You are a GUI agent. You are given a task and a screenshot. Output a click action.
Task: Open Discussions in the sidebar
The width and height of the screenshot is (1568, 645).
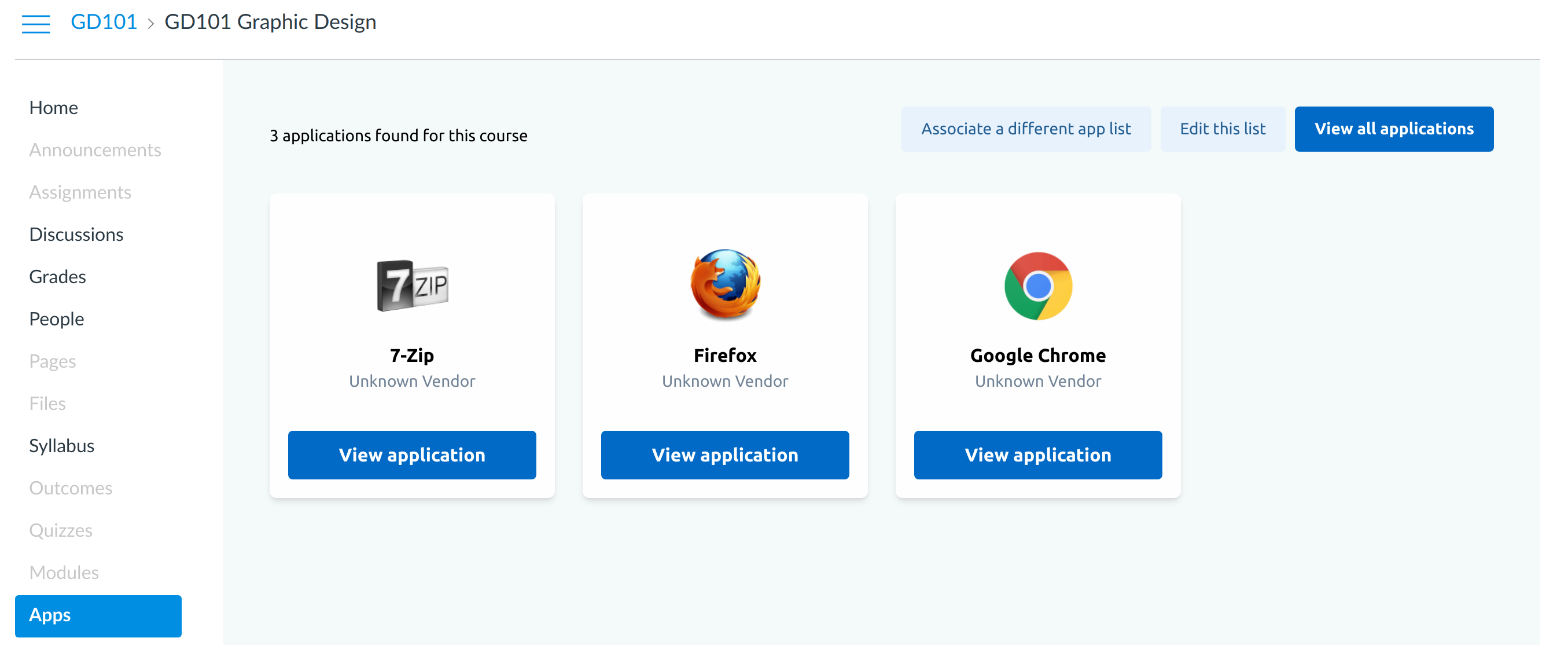[x=76, y=234]
